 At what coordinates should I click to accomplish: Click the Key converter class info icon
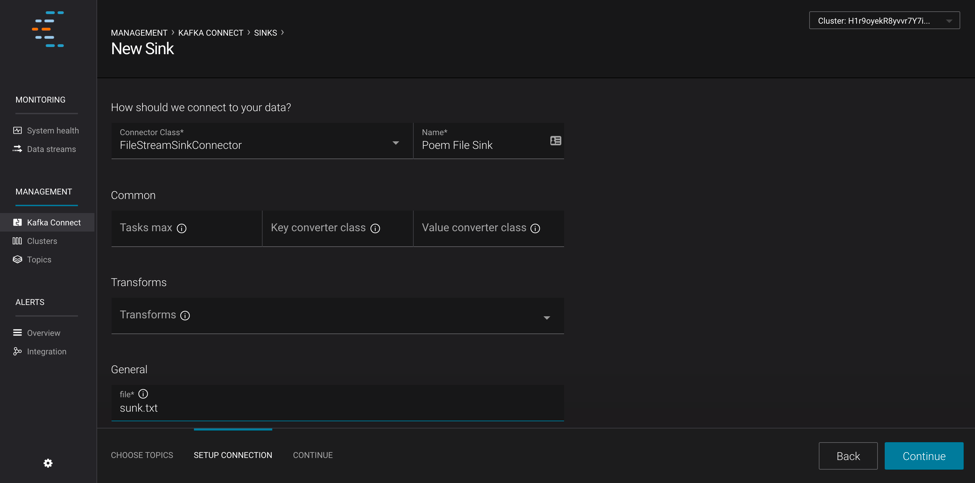point(375,229)
